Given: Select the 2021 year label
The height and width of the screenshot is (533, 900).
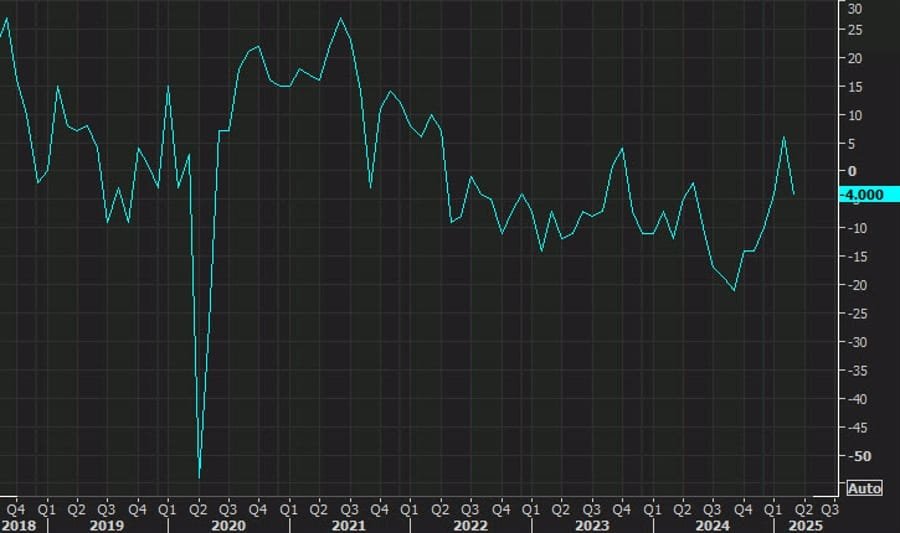Looking at the screenshot, I should (x=348, y=524).
